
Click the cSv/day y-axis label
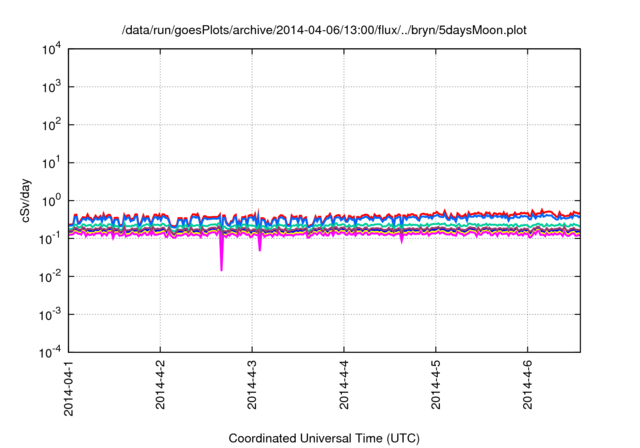click(x=26, y=200)
